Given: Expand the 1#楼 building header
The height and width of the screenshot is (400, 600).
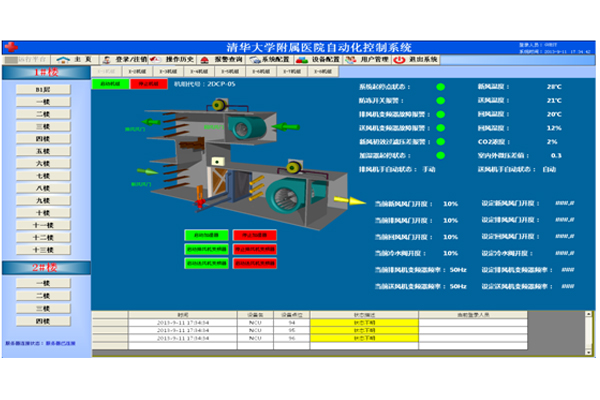Looking at the screenshot, I should pyautogui.click(x=46, y=72).
